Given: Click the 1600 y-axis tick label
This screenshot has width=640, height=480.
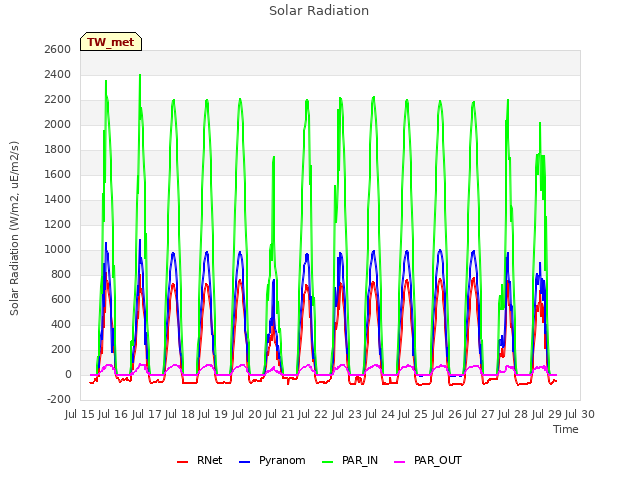Looking at the screenshot, I should point(58,175).
